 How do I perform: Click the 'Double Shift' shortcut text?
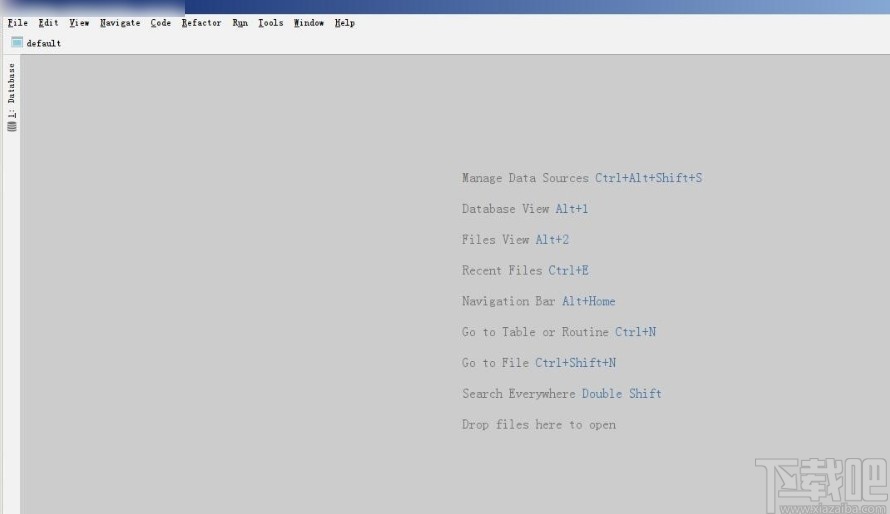click(x=622, y=394)
